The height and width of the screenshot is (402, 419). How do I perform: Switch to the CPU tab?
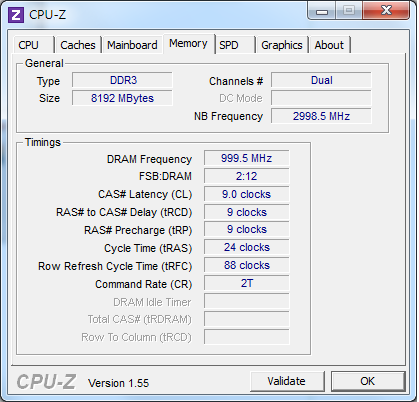(x=33, y=45)
